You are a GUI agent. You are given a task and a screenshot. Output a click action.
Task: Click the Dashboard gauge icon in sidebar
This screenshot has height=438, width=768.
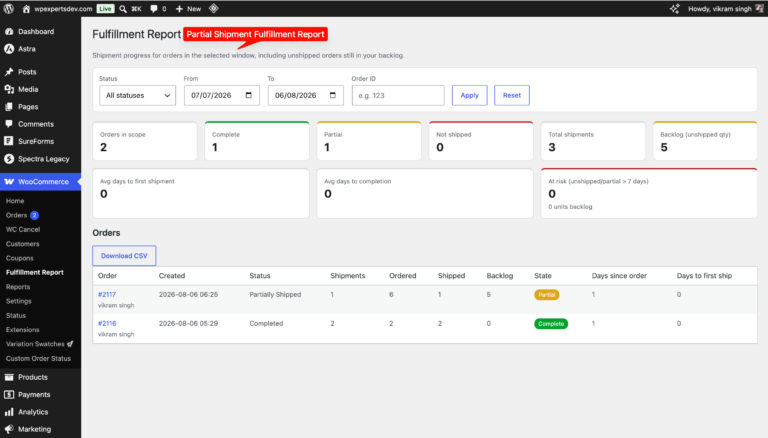tap(9, 31)
